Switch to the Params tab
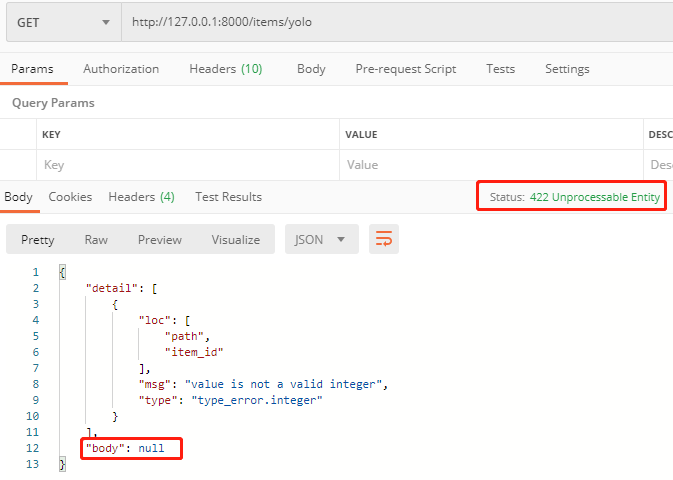Screen dimensions: 673x480 [32, 69]
